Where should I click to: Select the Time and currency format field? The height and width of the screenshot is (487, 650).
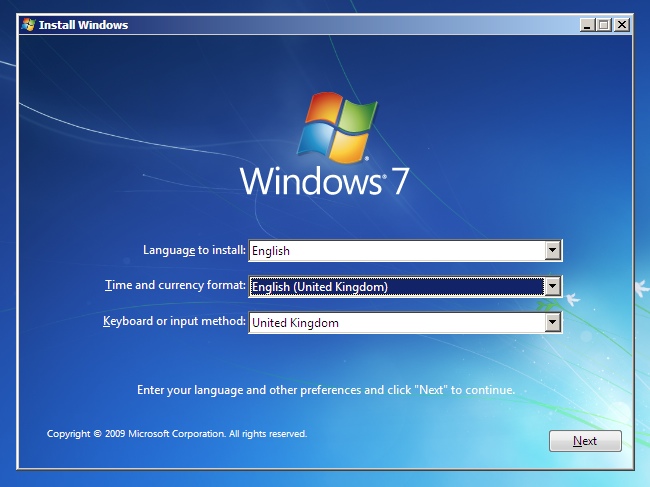(x=405, y=286)
